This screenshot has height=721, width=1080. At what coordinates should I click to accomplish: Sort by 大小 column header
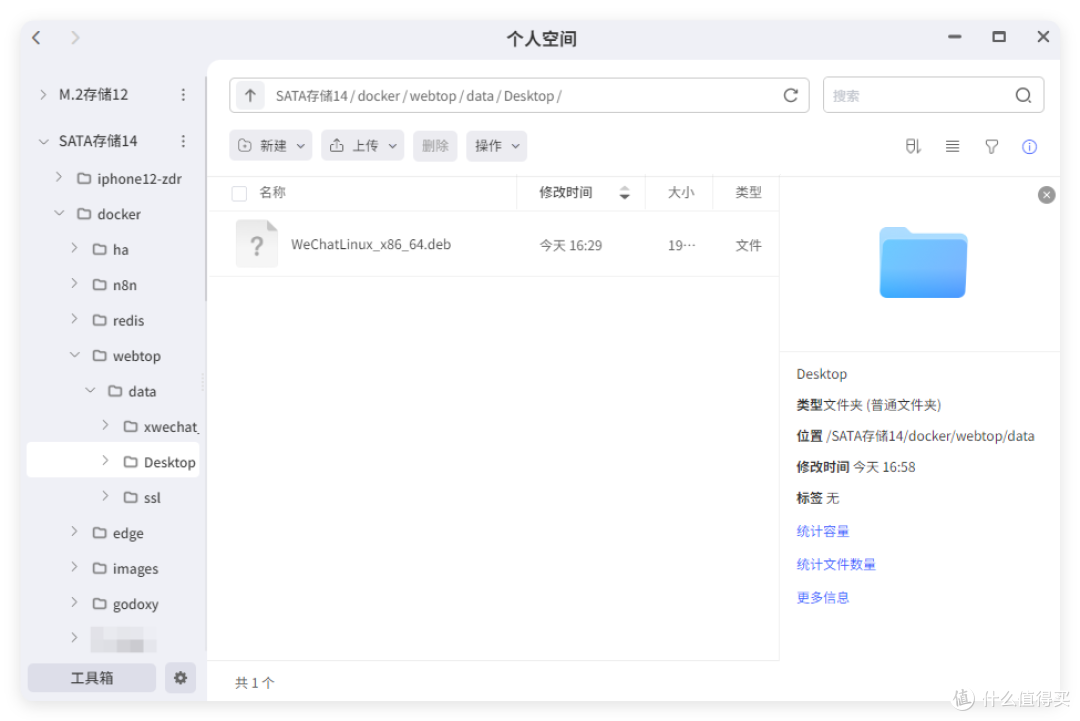[x=681, y=193]
